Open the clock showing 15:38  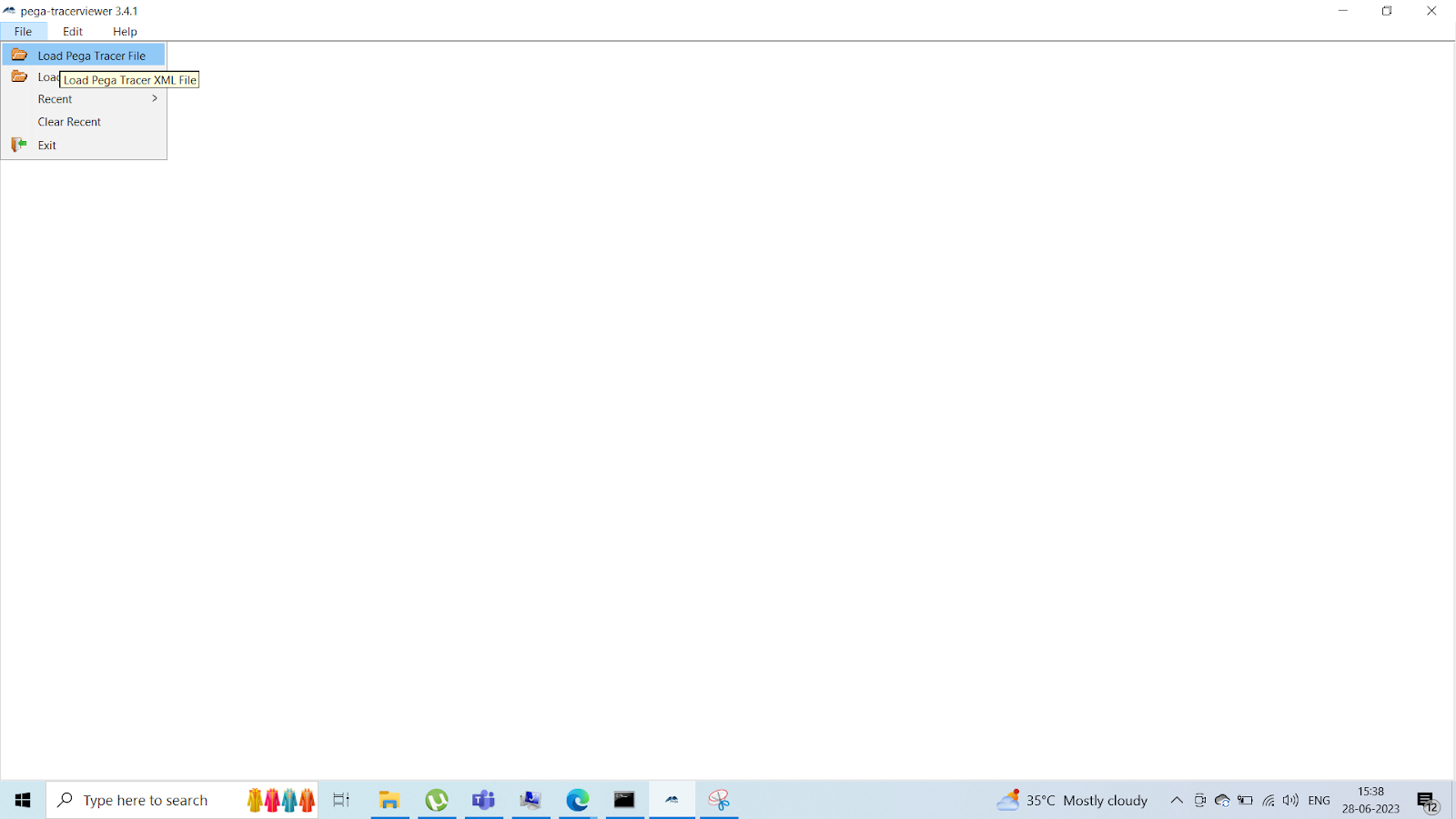(1370, 800)
